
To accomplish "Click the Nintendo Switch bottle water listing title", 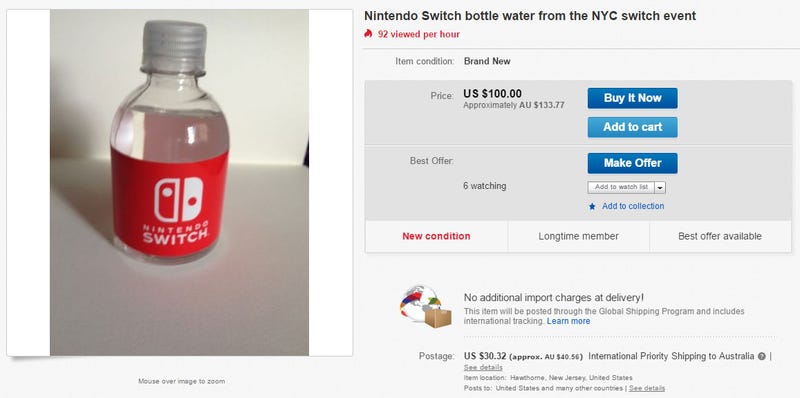I will 530,16.
